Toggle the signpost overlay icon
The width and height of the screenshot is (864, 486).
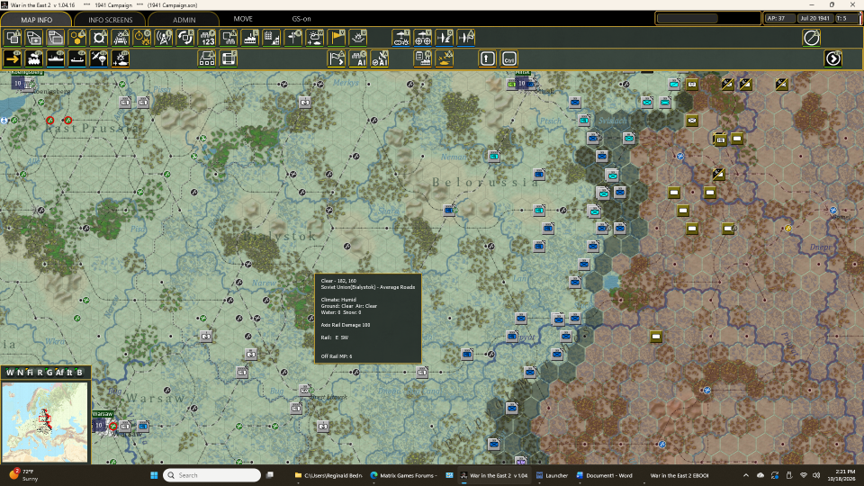click(294, 38)
